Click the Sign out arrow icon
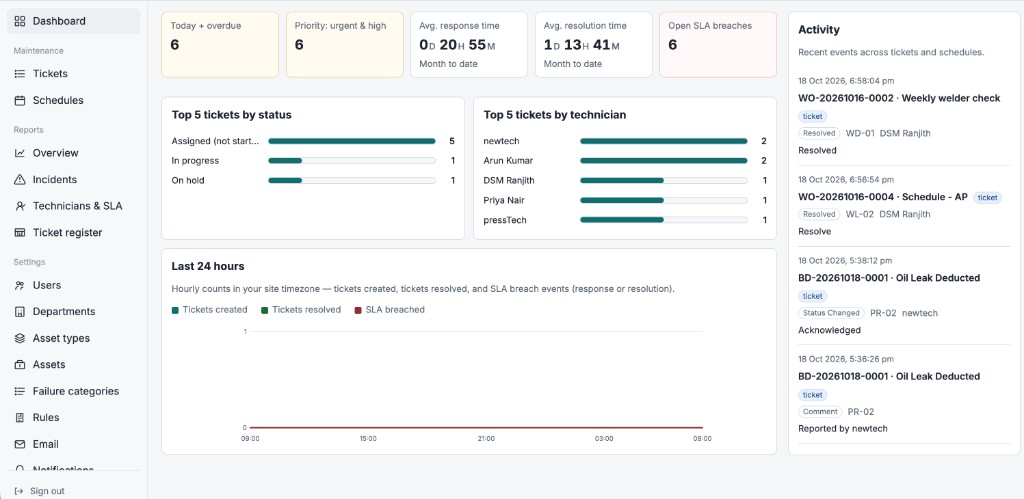The height and width of the screenshot is (499, 1024). click(19, 491)
